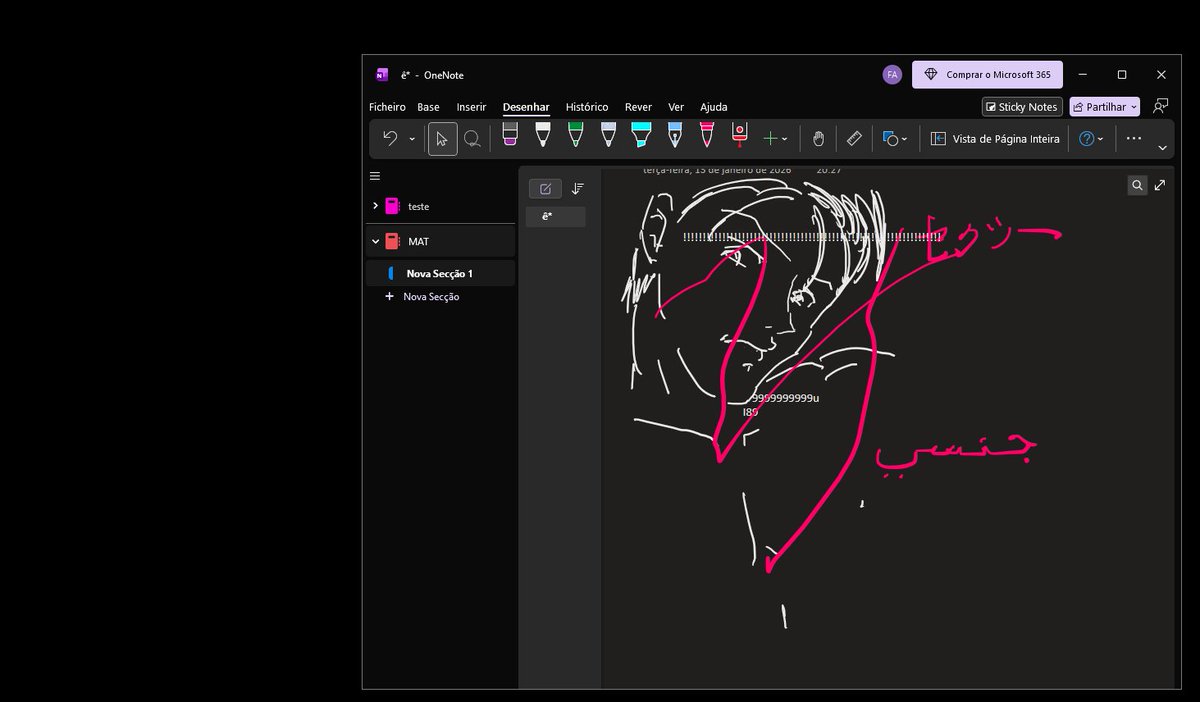Maximize the OneNote window

click(1122, 75)
